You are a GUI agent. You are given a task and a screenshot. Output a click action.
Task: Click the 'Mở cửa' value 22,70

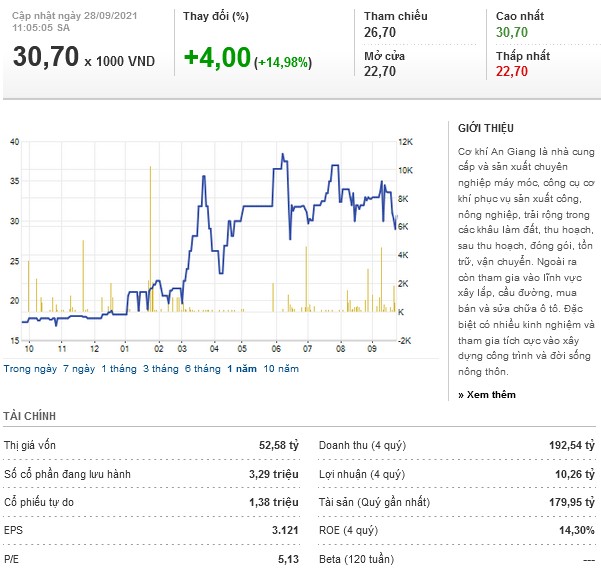click(380, 71)
